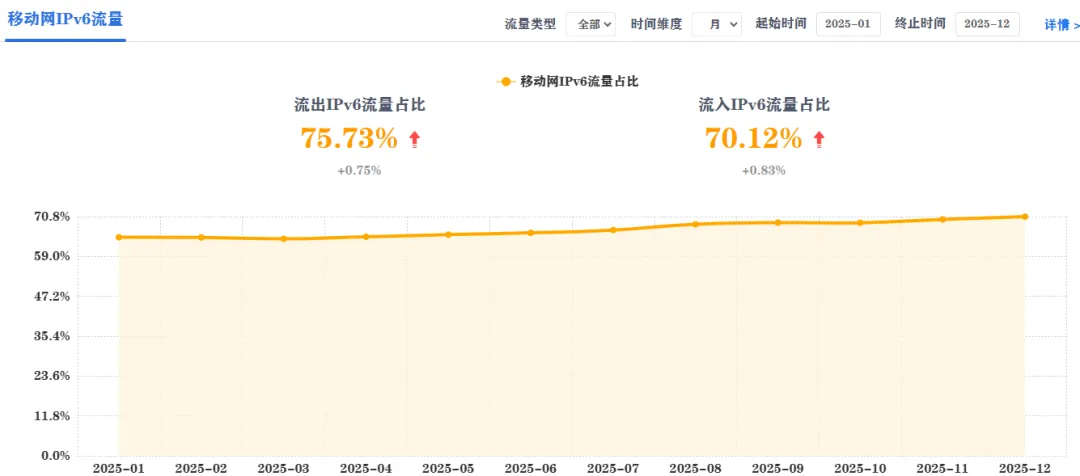Click the 流入IPv6流量占比 heading
The height and width of the screenshot is (476, 1080).
(x=763, y=105)
